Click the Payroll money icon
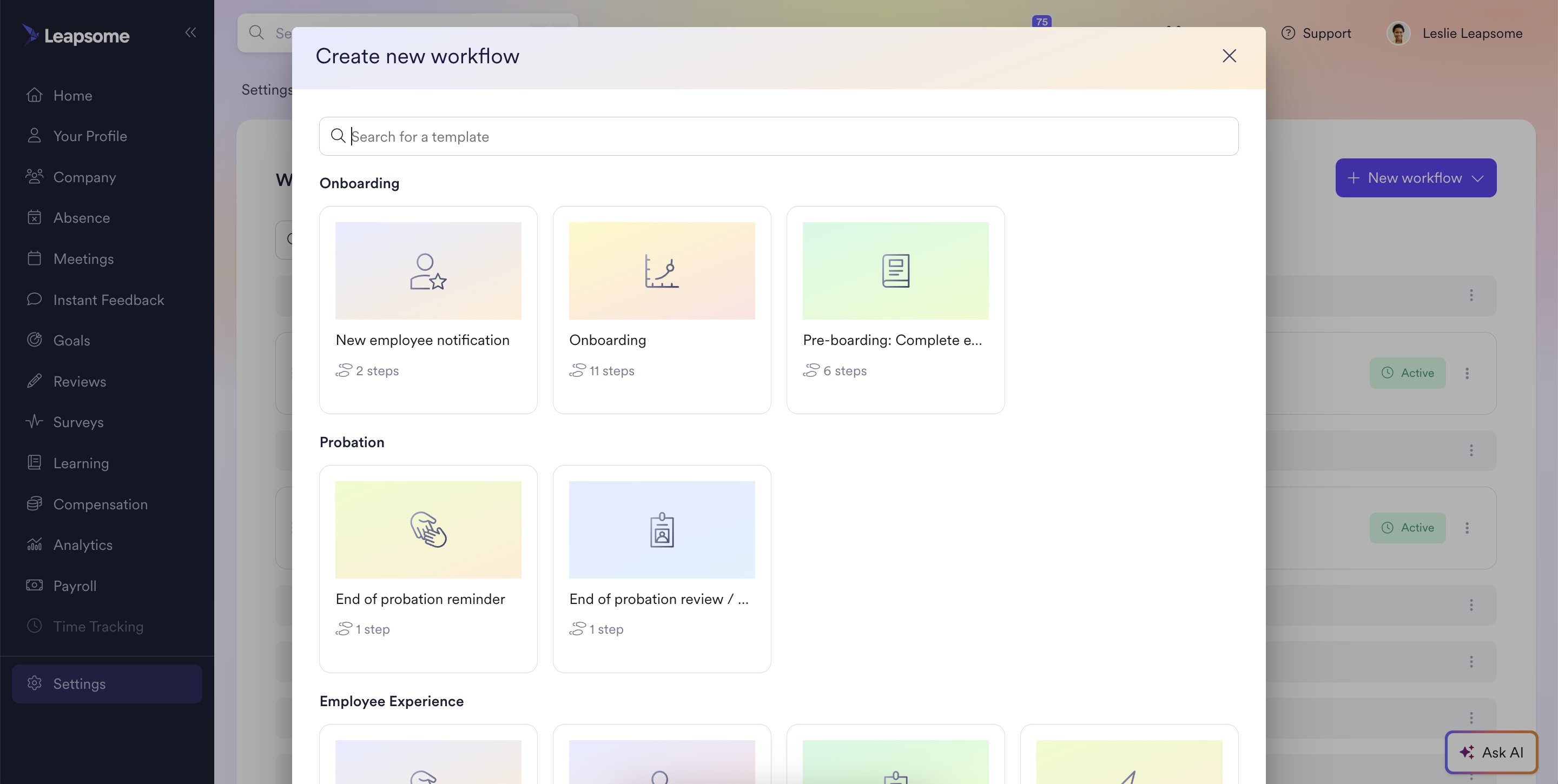Image resolution: width=1558 pixels, height=784 pixels. pyautogui.click(x=35, y=585)
